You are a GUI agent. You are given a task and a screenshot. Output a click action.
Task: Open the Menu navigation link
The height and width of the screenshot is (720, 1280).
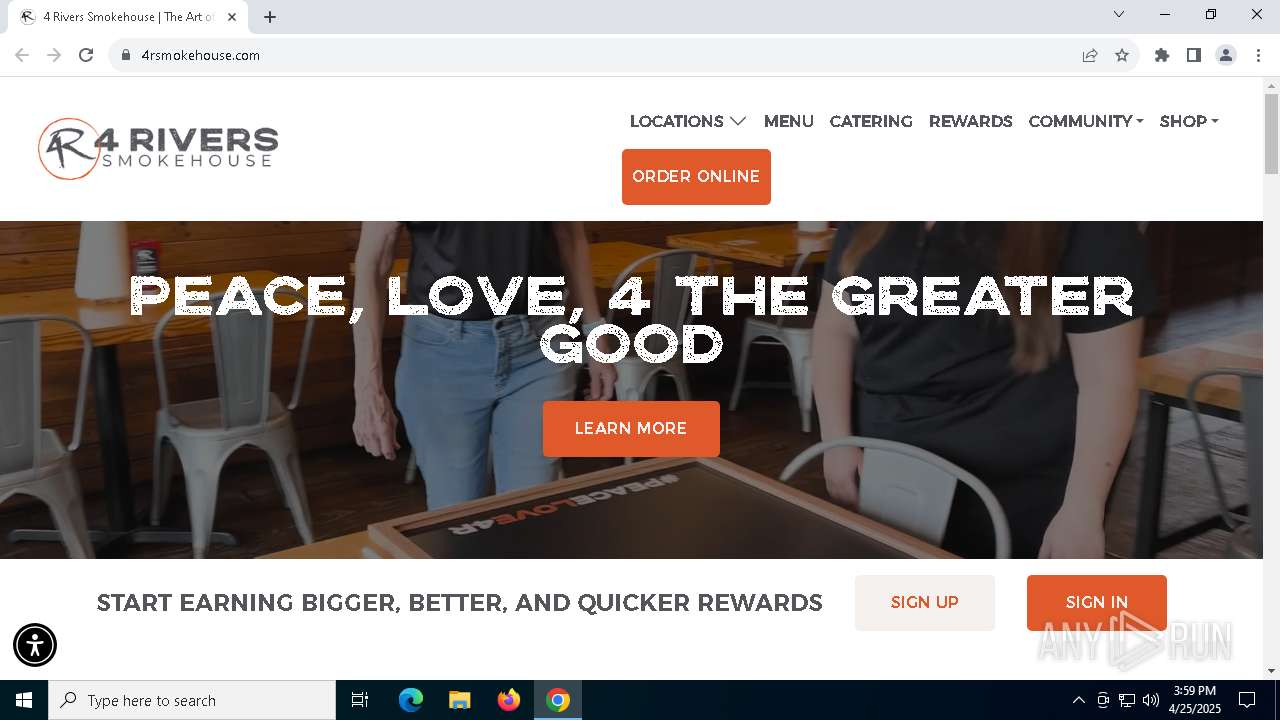click(789, 121)
